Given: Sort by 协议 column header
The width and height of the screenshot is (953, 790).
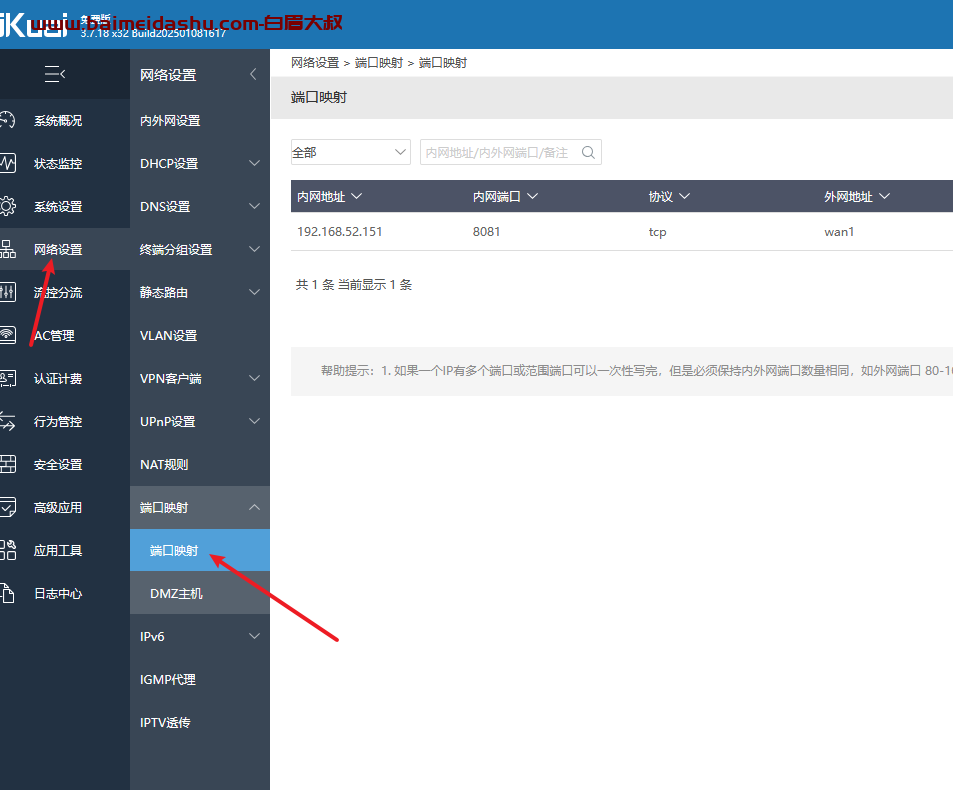Looking at the screenshot, I should pos(669,196).
